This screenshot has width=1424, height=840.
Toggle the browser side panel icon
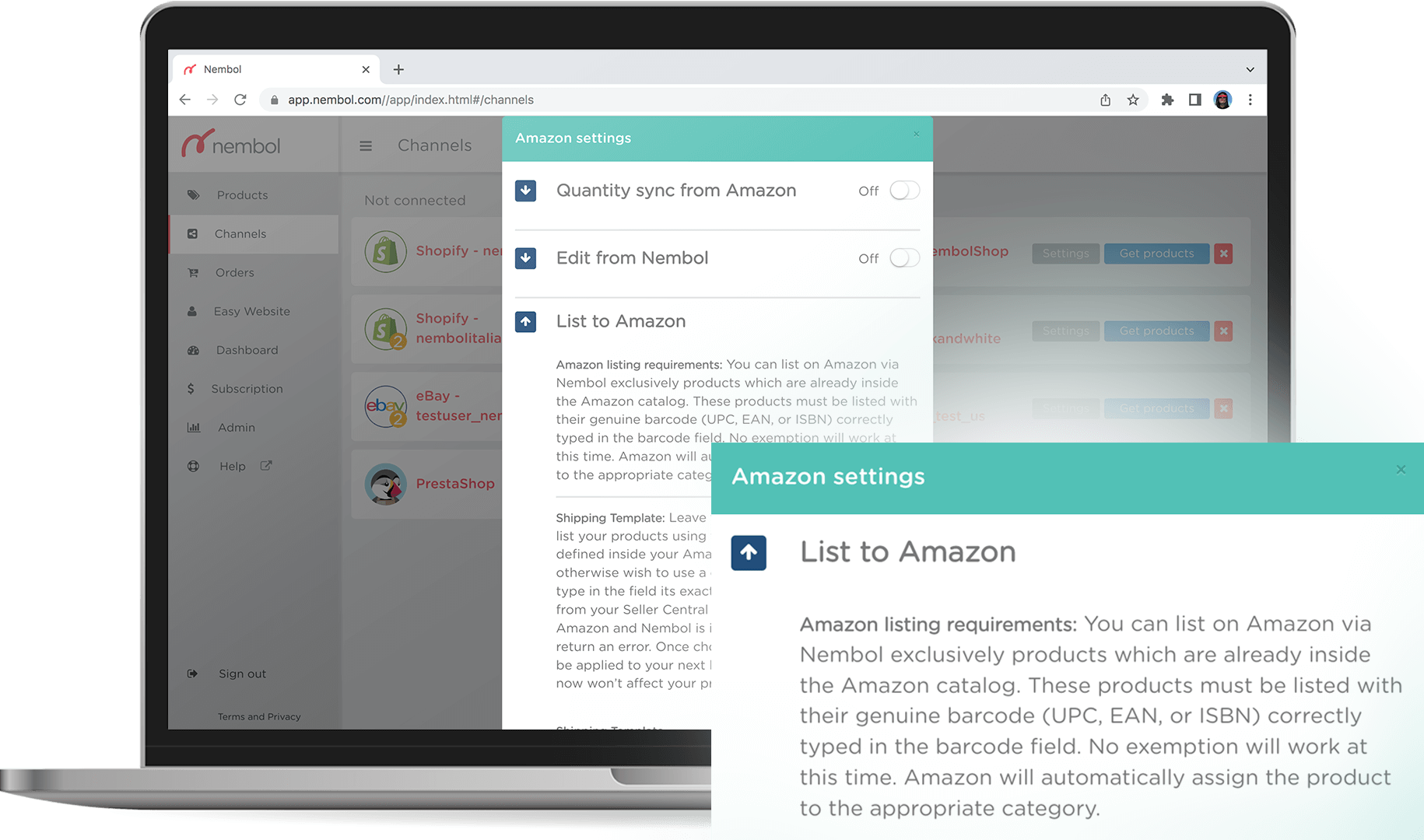pos(1194,100)
